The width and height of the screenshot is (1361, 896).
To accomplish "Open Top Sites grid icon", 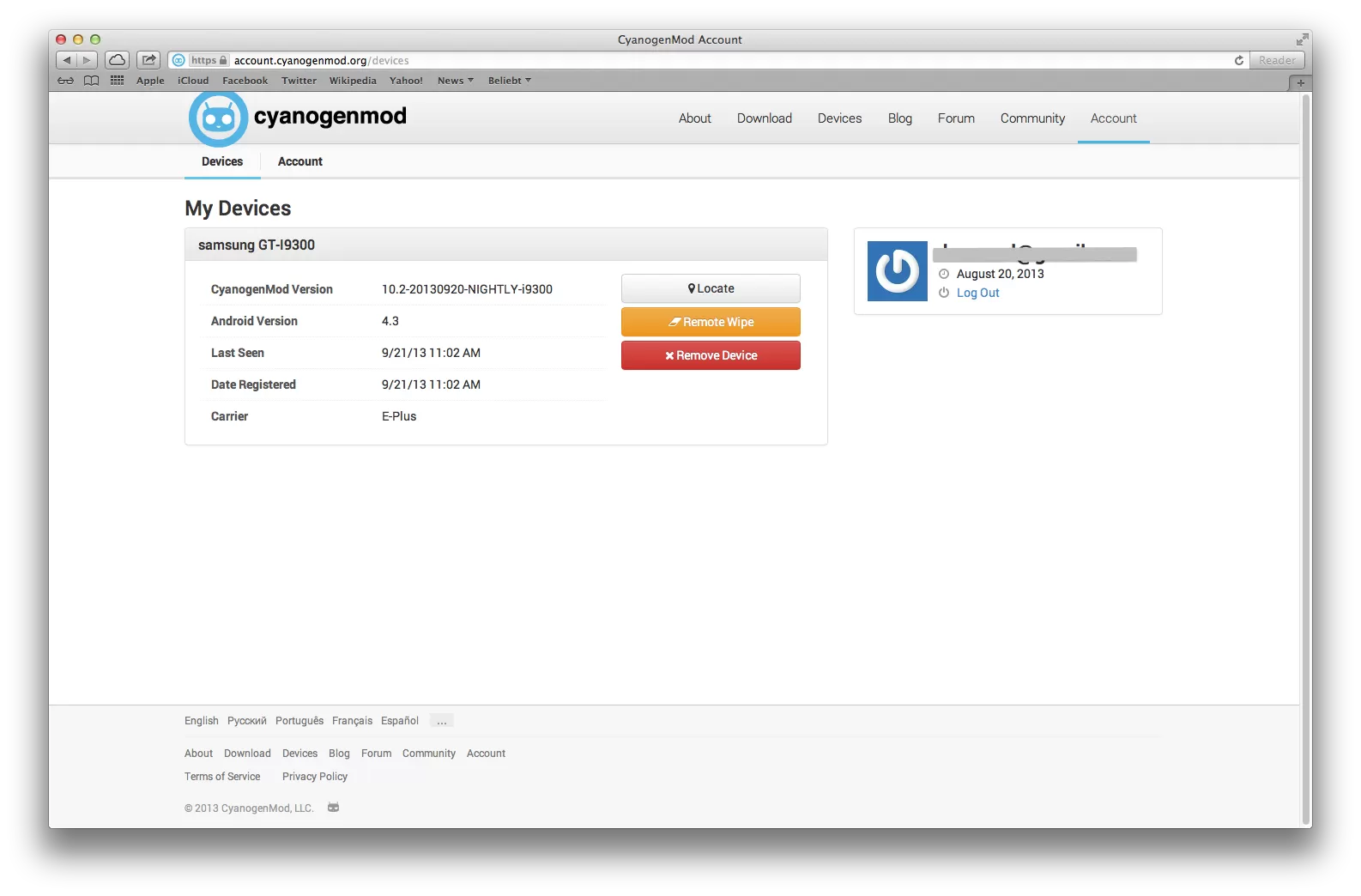I will coord(118,81).
